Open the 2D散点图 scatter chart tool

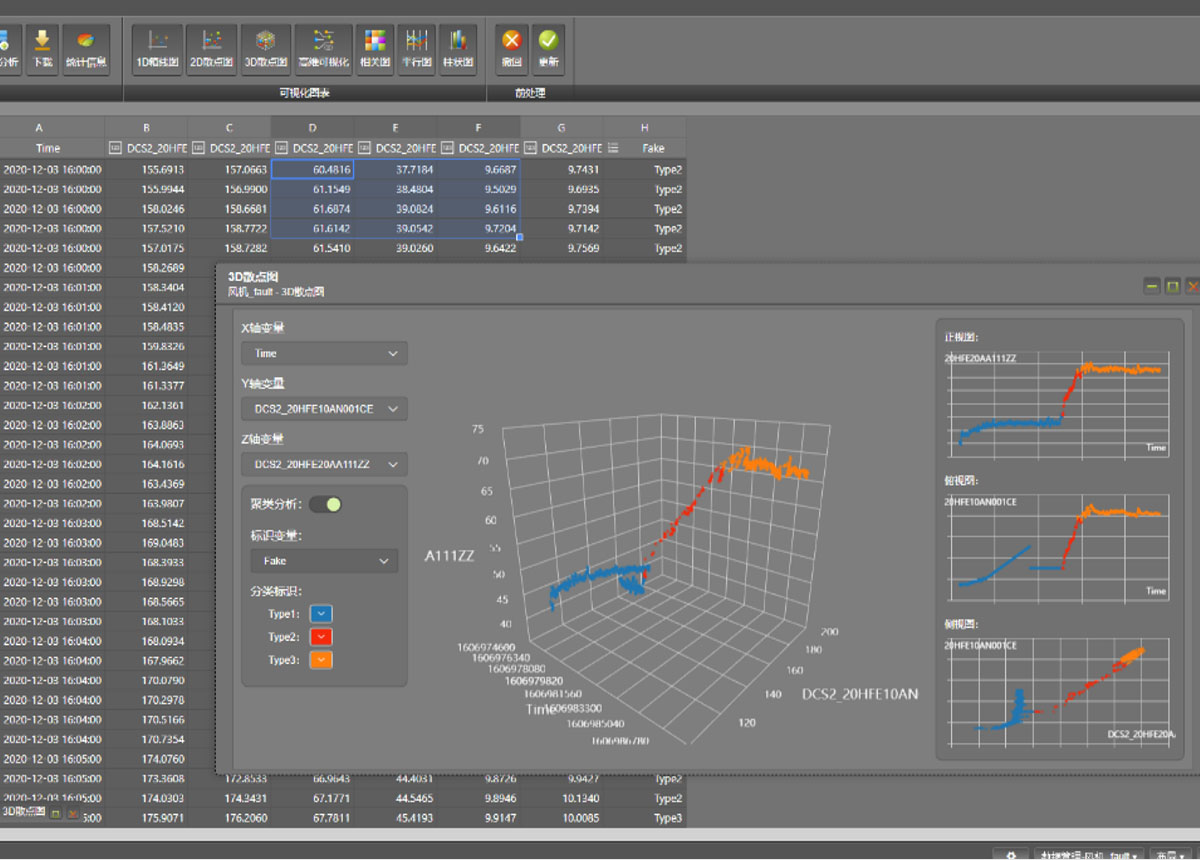211,49
